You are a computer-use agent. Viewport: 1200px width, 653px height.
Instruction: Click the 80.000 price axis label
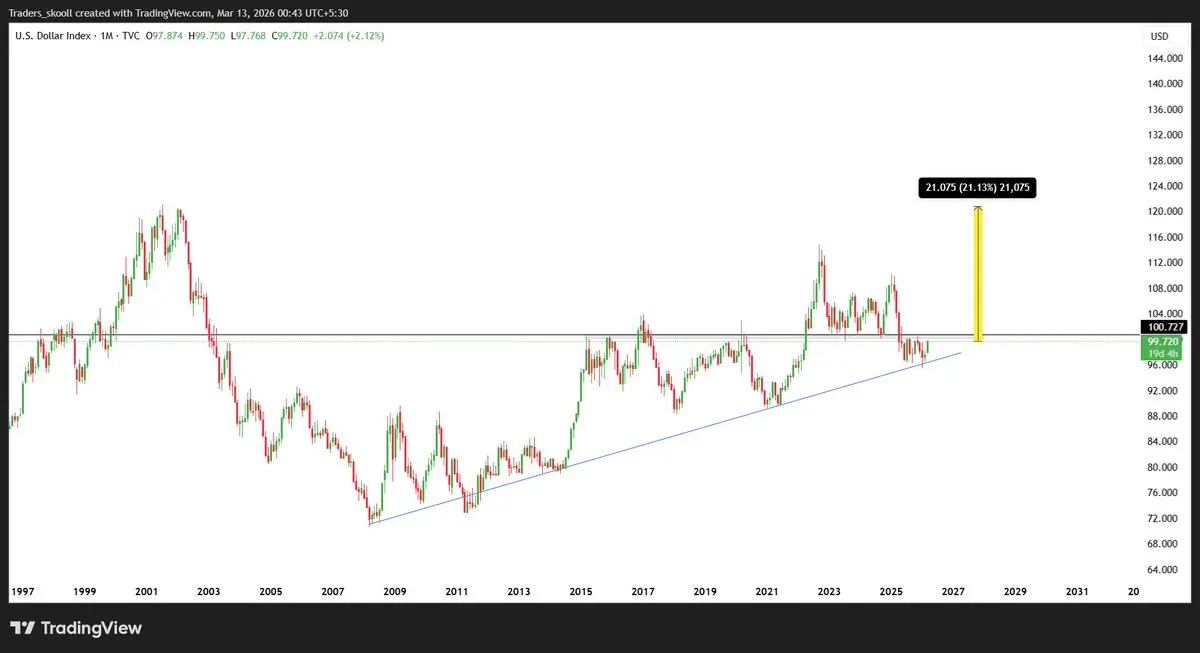[x=1162, y=468]
